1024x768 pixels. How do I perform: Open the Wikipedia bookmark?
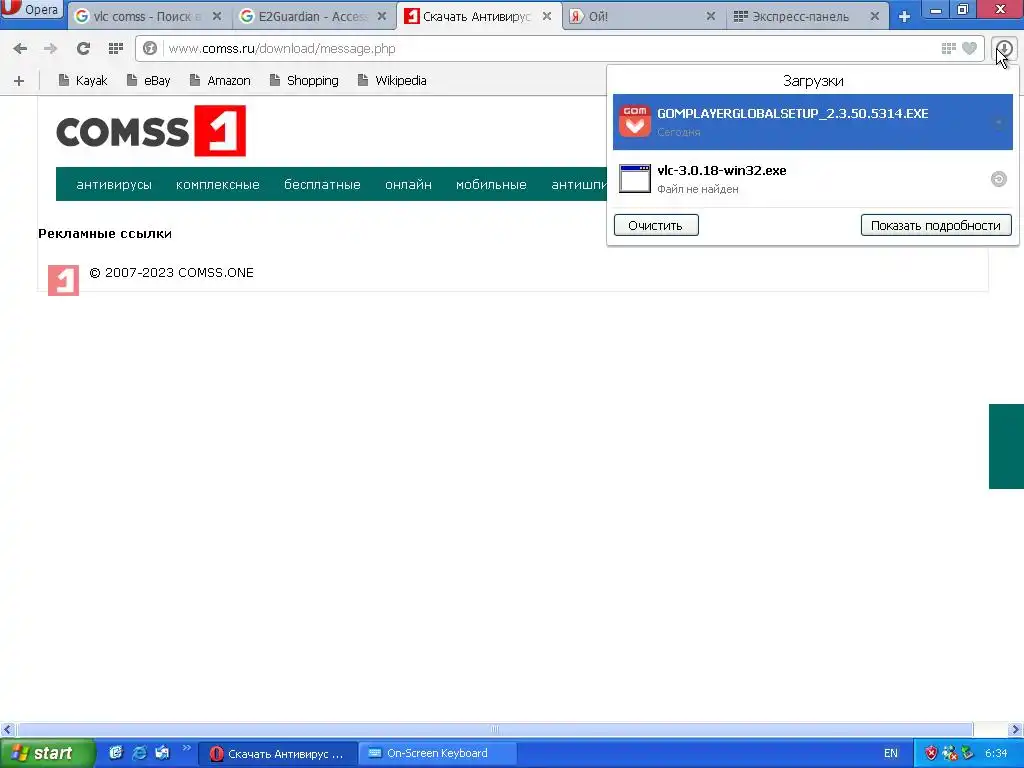point(392,80)
